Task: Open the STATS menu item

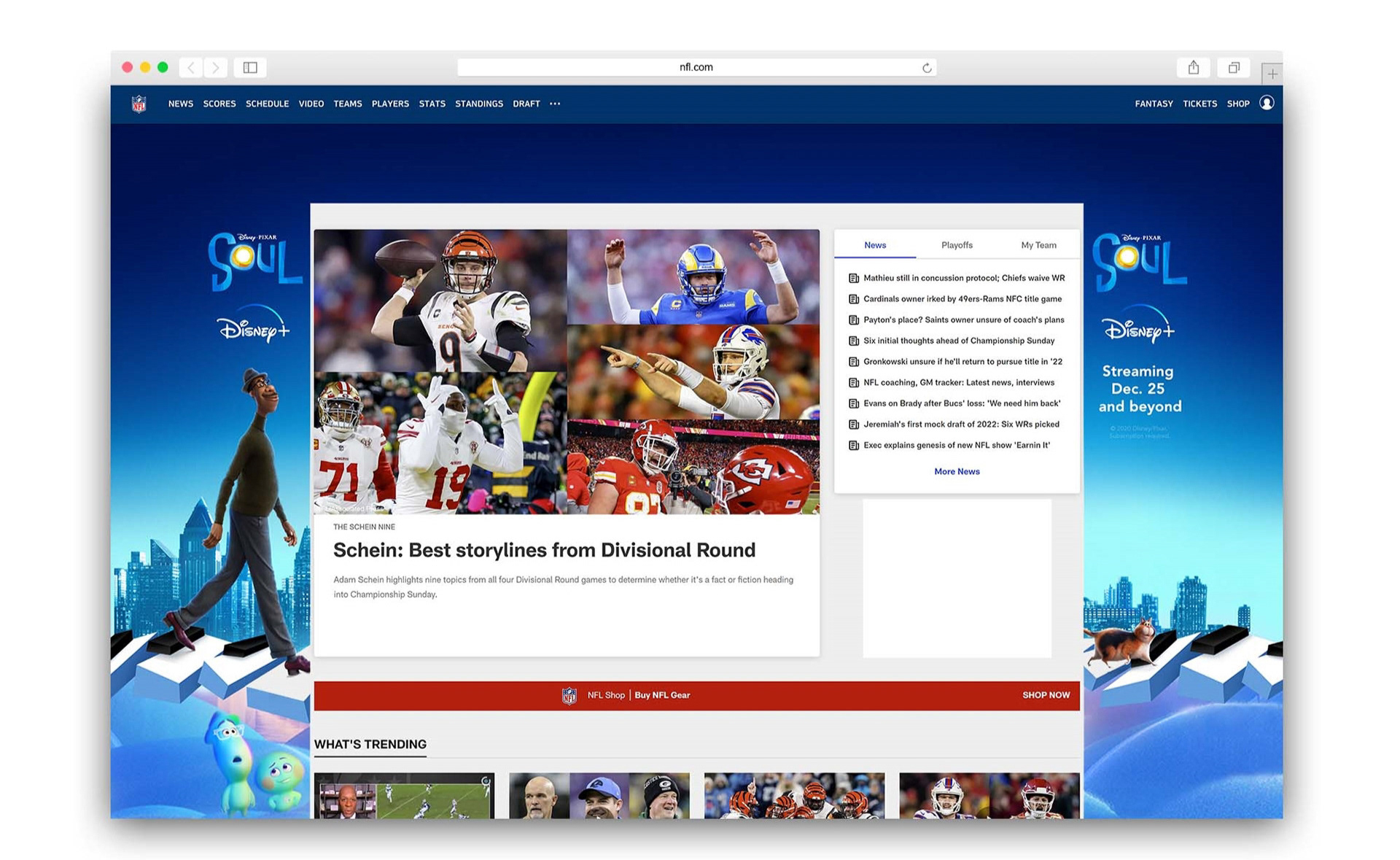Action: [432, 104]
